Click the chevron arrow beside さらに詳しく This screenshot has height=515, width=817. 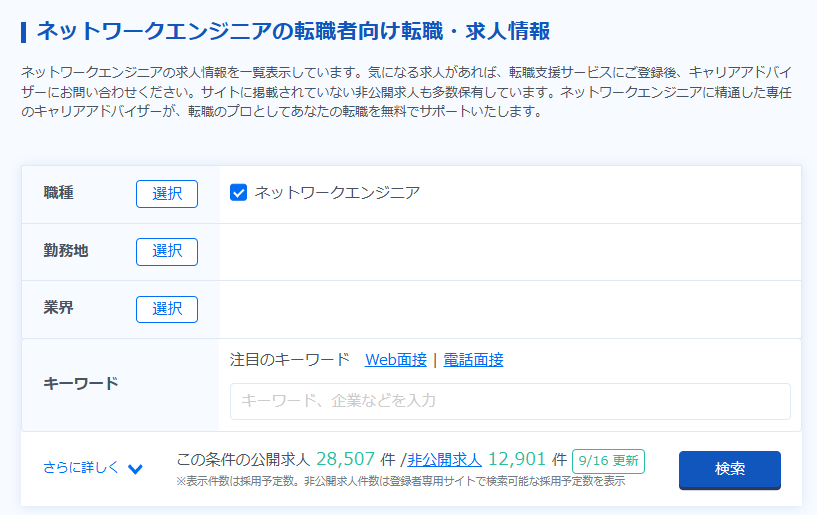pyautogui.click(x=135, y=469)
